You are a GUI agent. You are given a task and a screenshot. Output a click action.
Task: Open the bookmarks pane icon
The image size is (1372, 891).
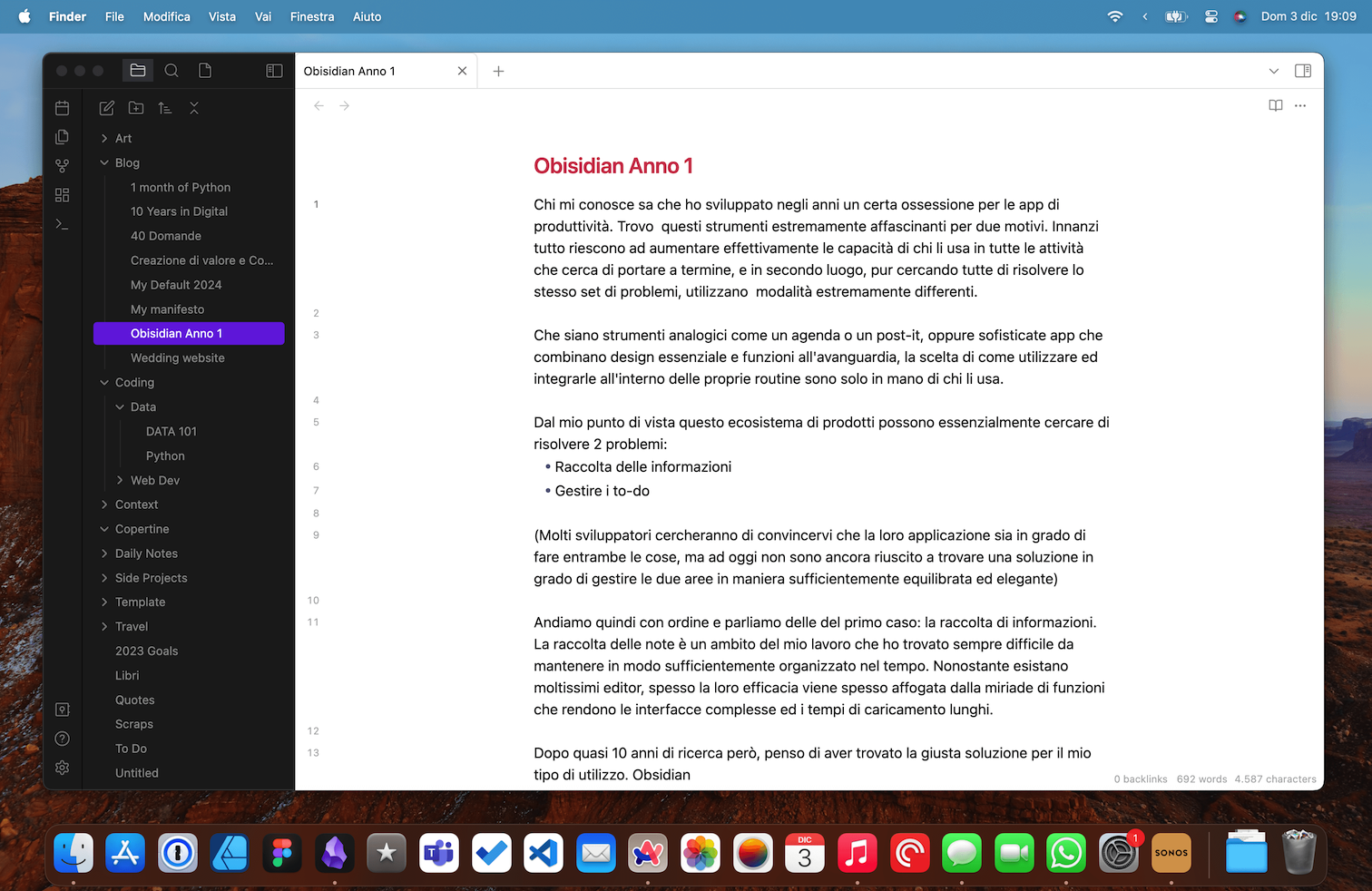click(205, 71)
